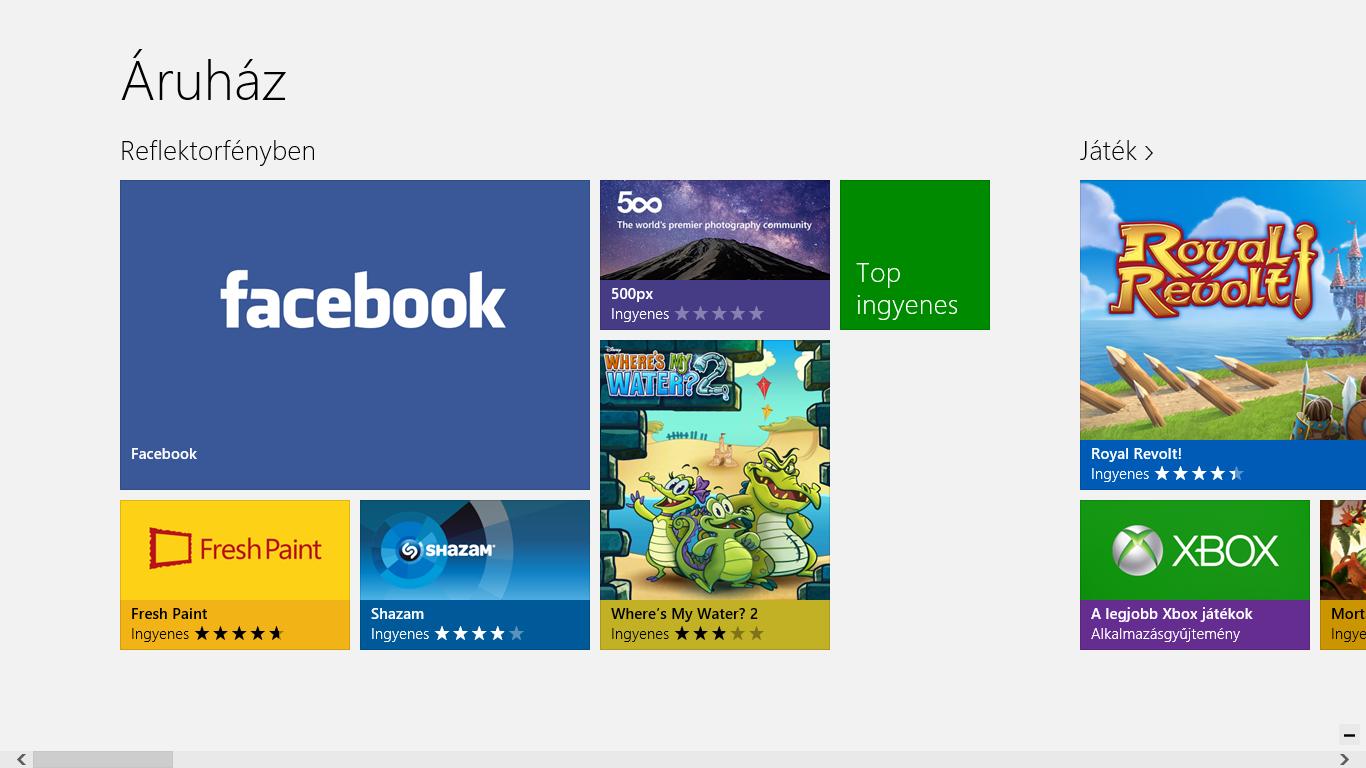Open the Fresh Paint app tile

pos(235,575)
